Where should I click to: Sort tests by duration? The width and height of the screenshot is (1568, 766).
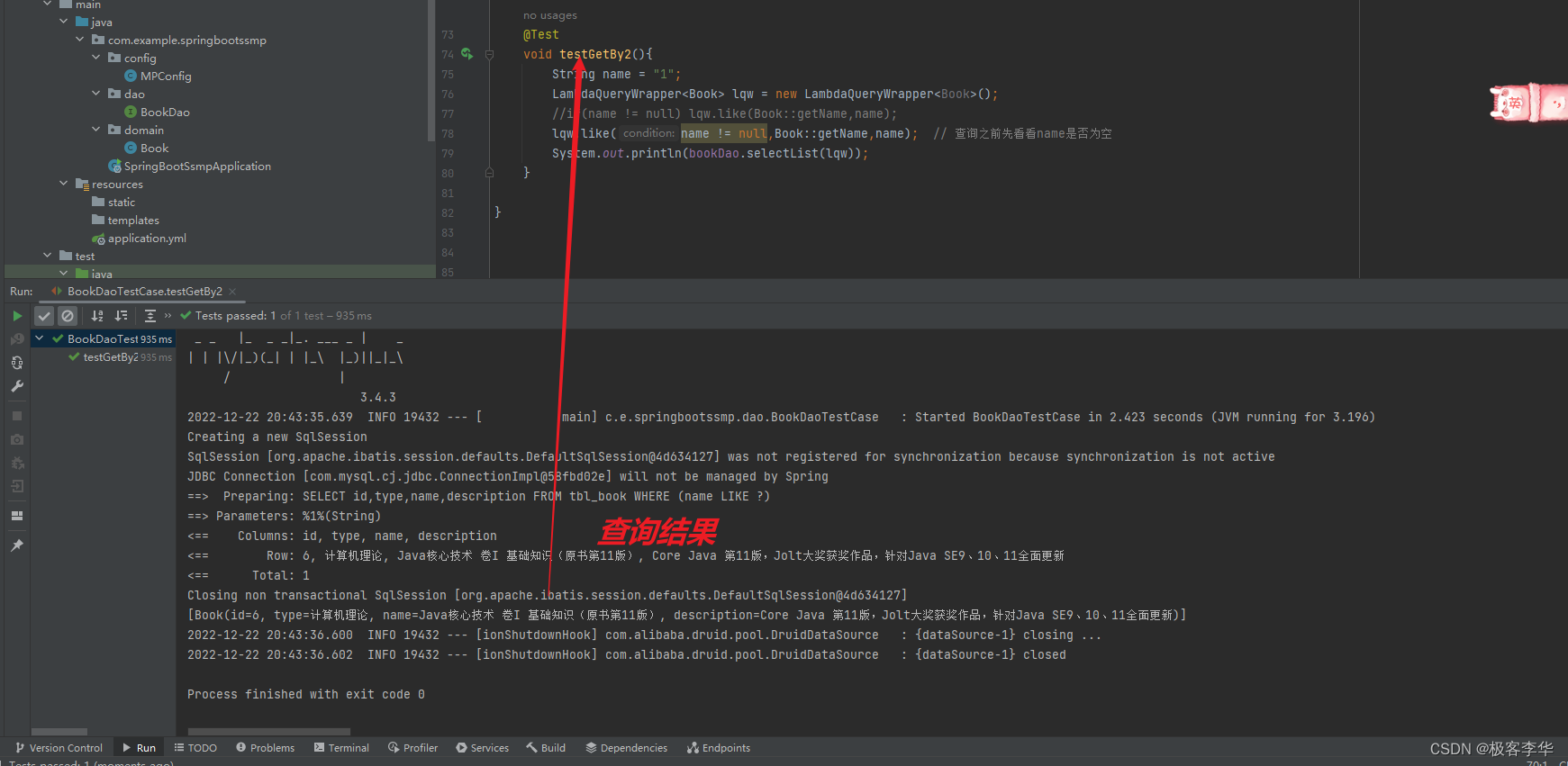click(x=121, y=316)
